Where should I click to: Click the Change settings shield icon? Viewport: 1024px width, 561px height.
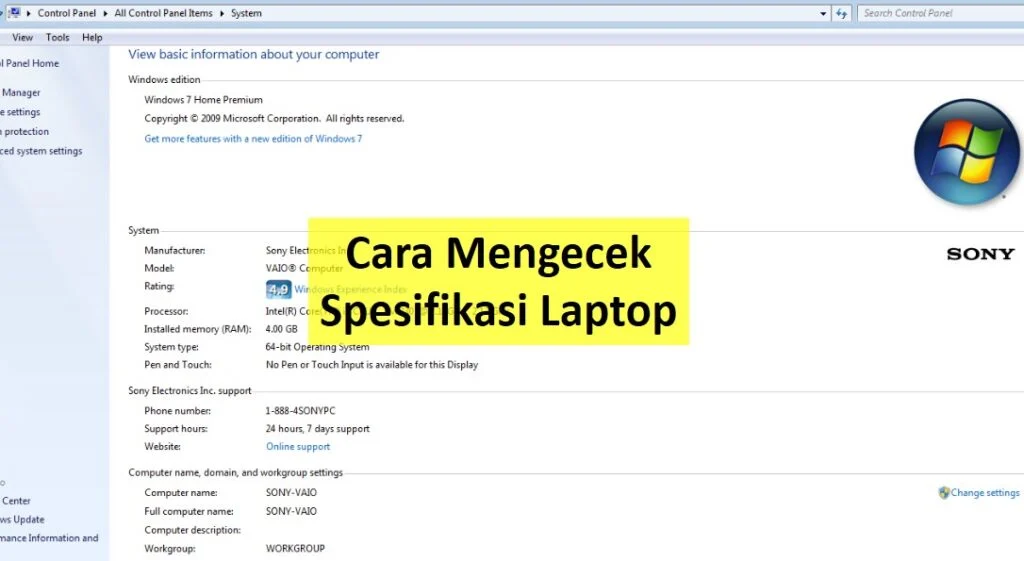[944, 492]
